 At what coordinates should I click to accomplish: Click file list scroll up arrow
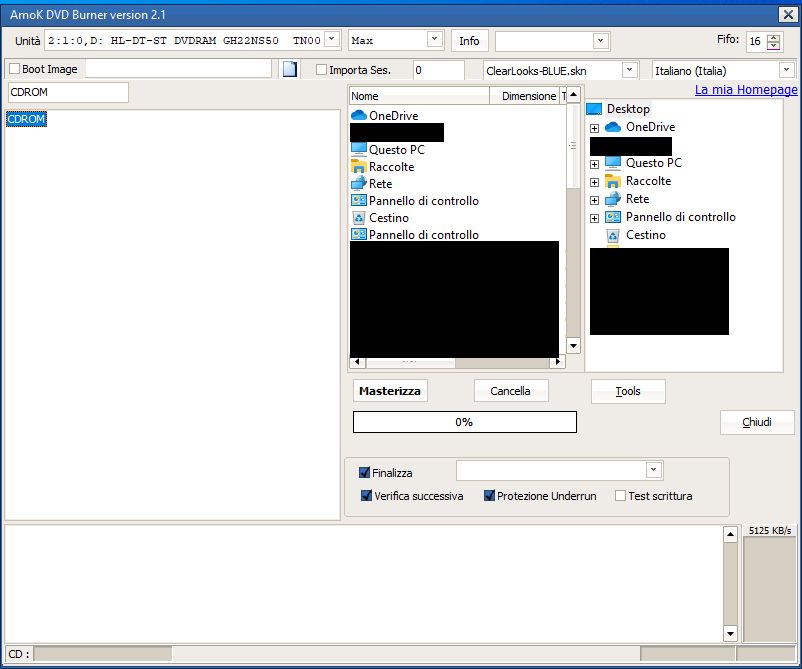(x=573, y=95)
